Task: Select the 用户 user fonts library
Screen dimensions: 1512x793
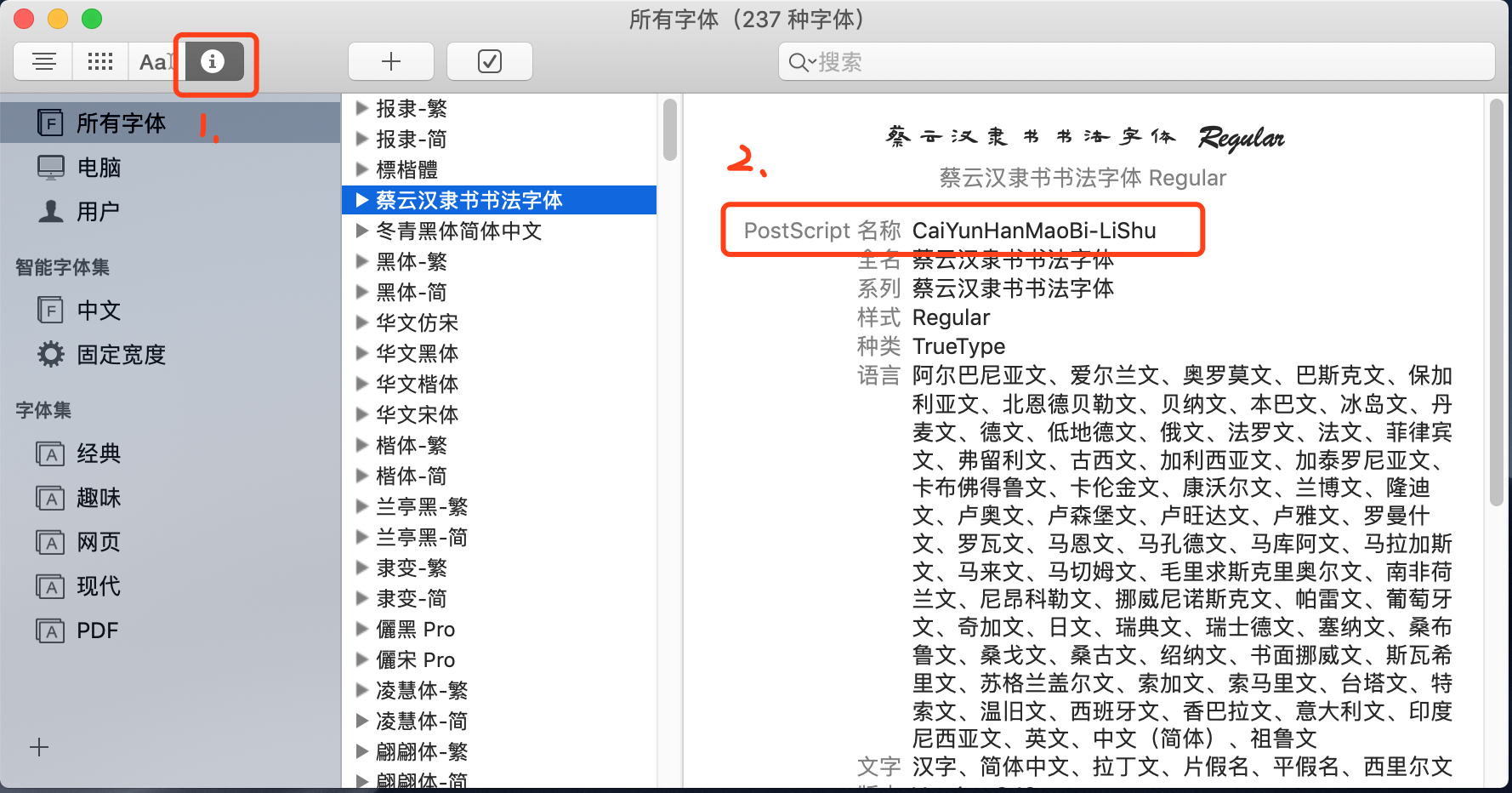Action: point(97,211)
